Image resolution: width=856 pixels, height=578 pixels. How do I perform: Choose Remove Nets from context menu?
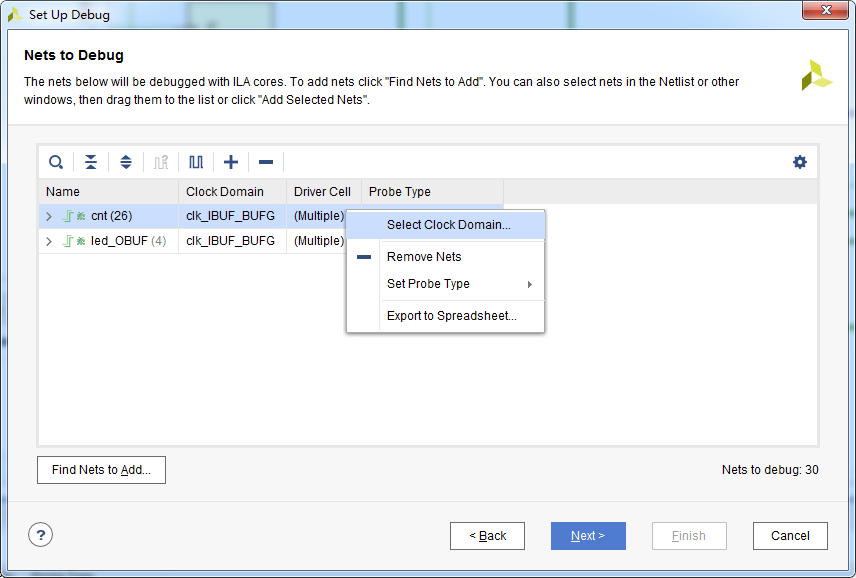click(445, 257)
